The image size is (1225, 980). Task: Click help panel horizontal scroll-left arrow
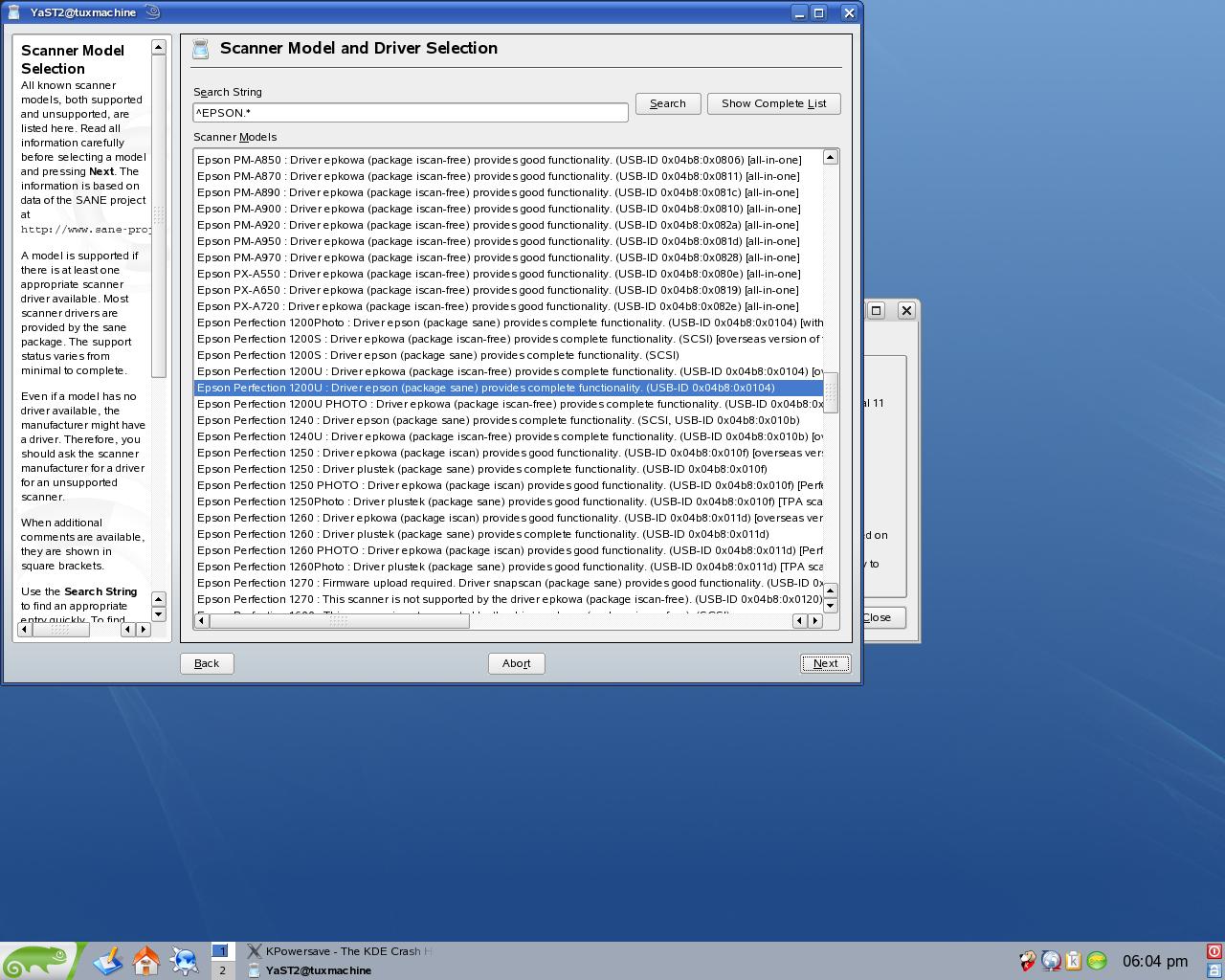pyautogui.click(x=25, y=629)
